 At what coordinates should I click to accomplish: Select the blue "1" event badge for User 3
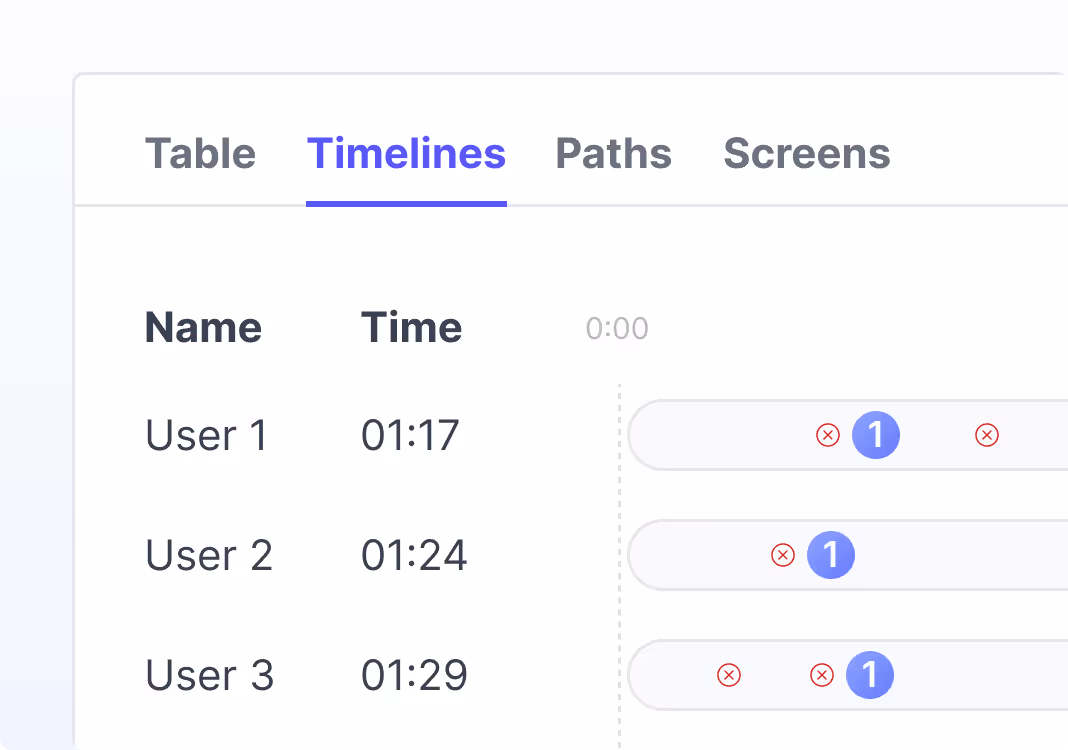[870, 675]
